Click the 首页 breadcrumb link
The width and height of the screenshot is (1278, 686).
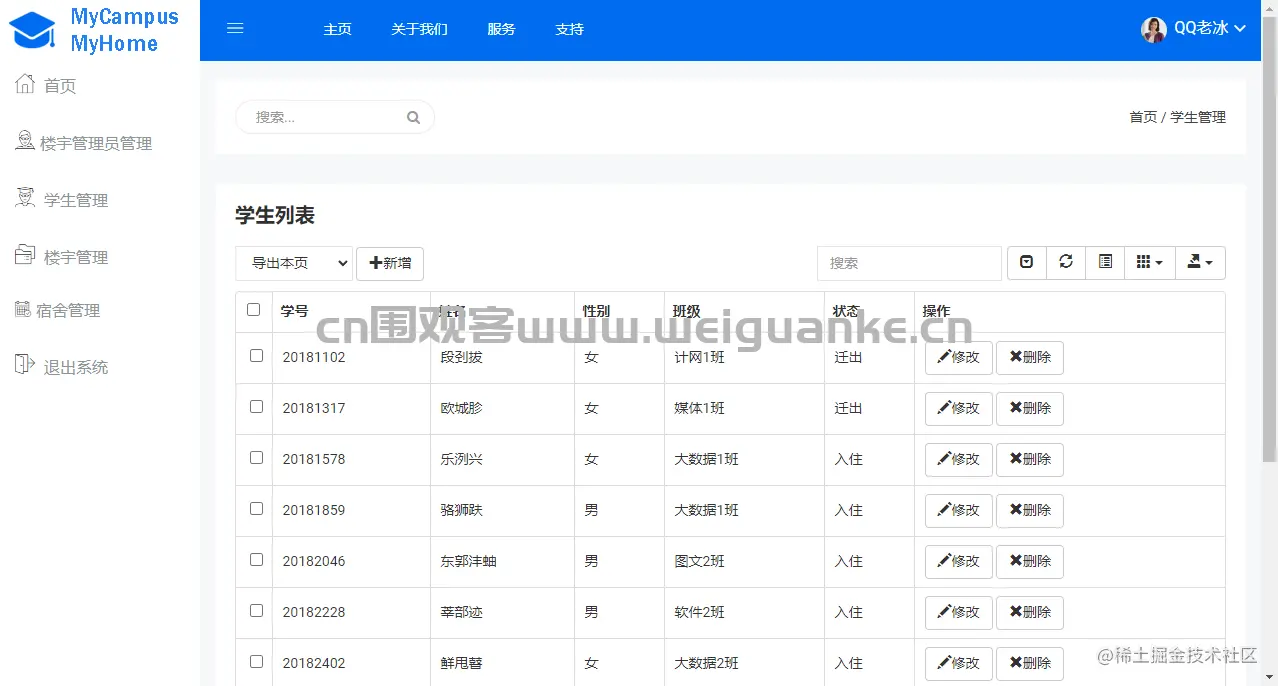[x=1143, y=117]
